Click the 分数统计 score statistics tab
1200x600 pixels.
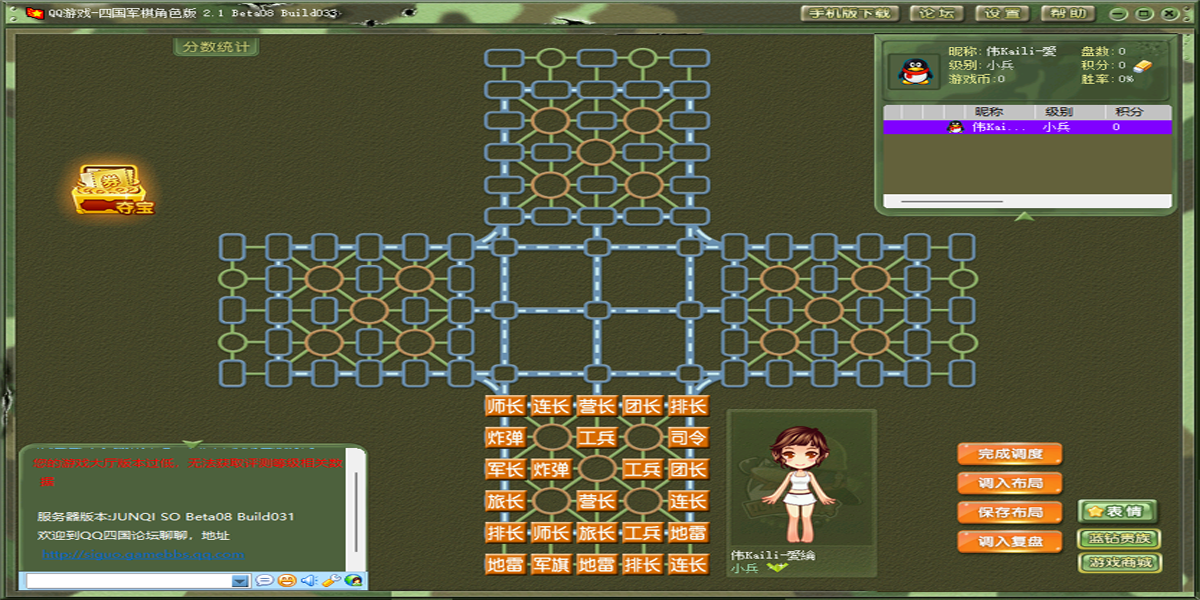coord(216,47)
